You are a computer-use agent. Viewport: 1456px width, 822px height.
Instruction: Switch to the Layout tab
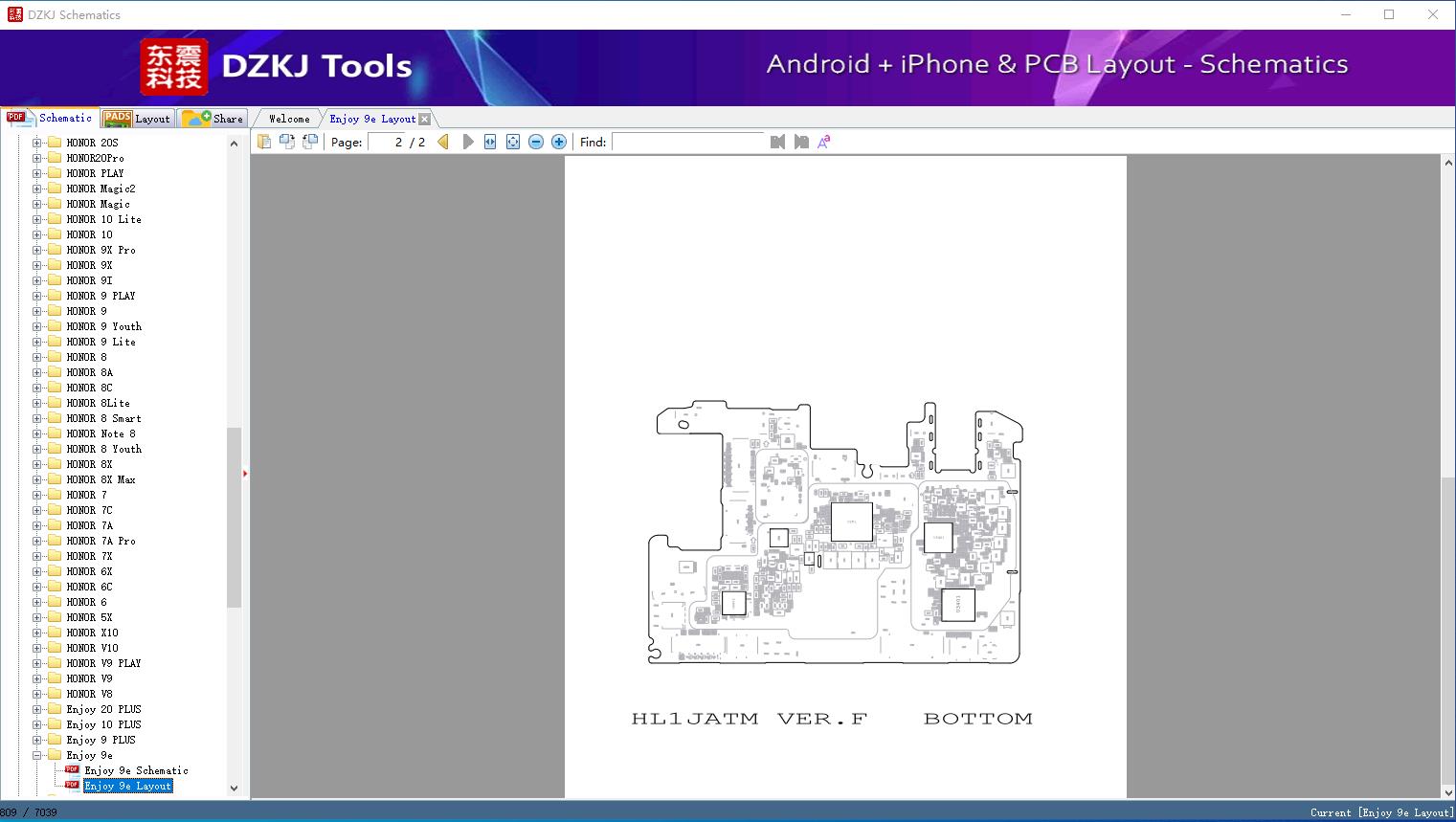coord(138,119)
